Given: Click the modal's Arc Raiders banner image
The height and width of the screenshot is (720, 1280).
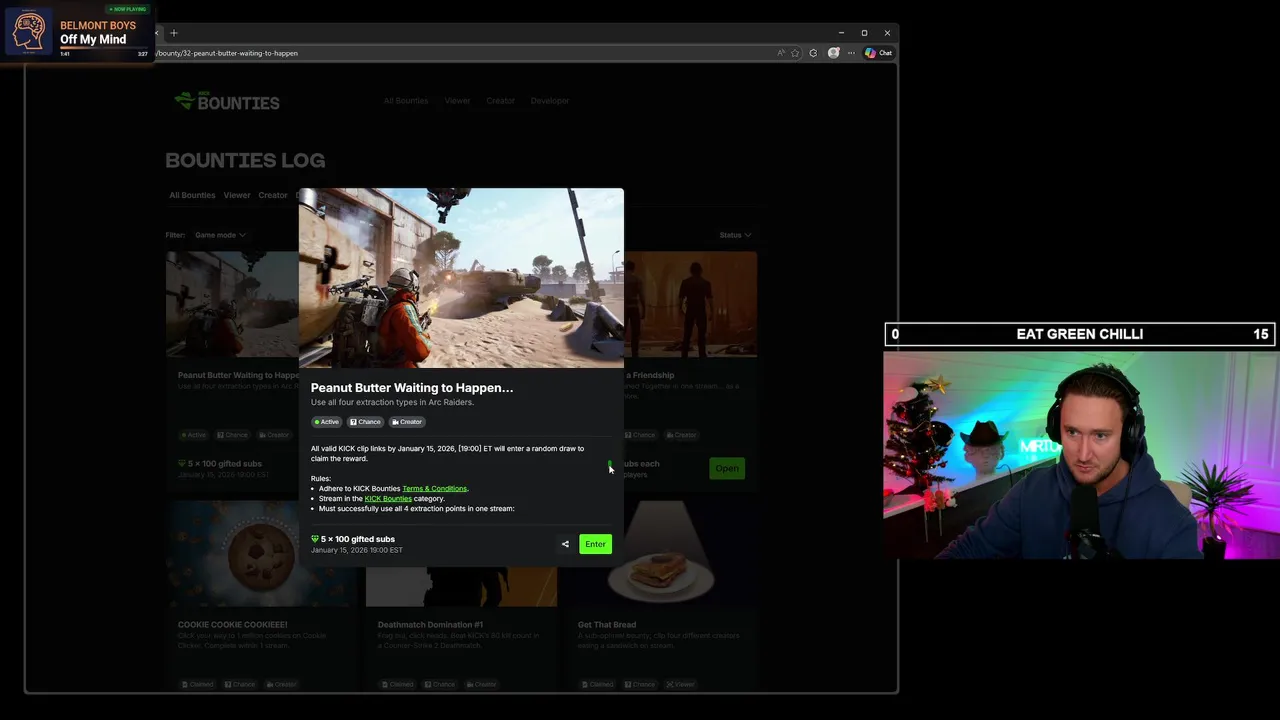Looking at the screenshot, I should click(461, 278).
